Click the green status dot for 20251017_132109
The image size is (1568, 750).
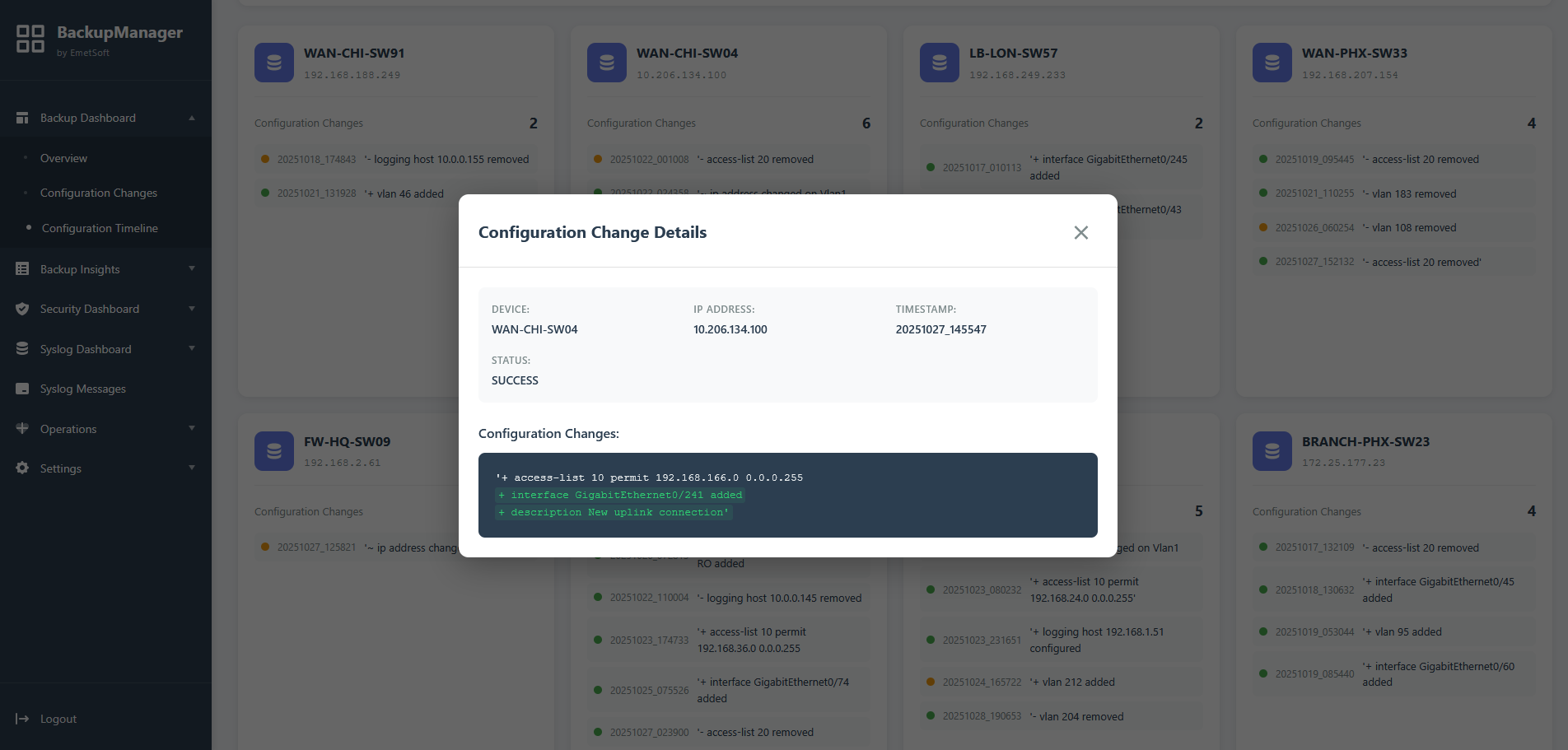pos(1262,547)
